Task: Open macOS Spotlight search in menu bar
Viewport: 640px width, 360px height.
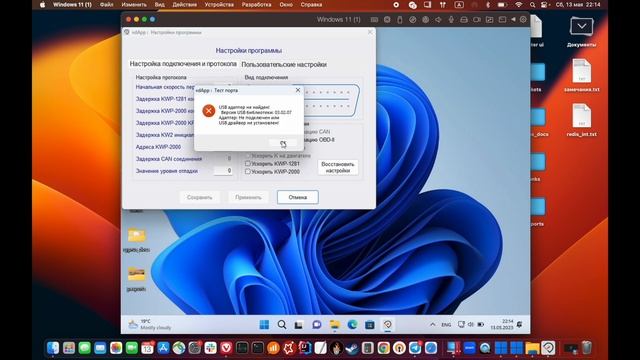Action: click(x=533, y=5)
